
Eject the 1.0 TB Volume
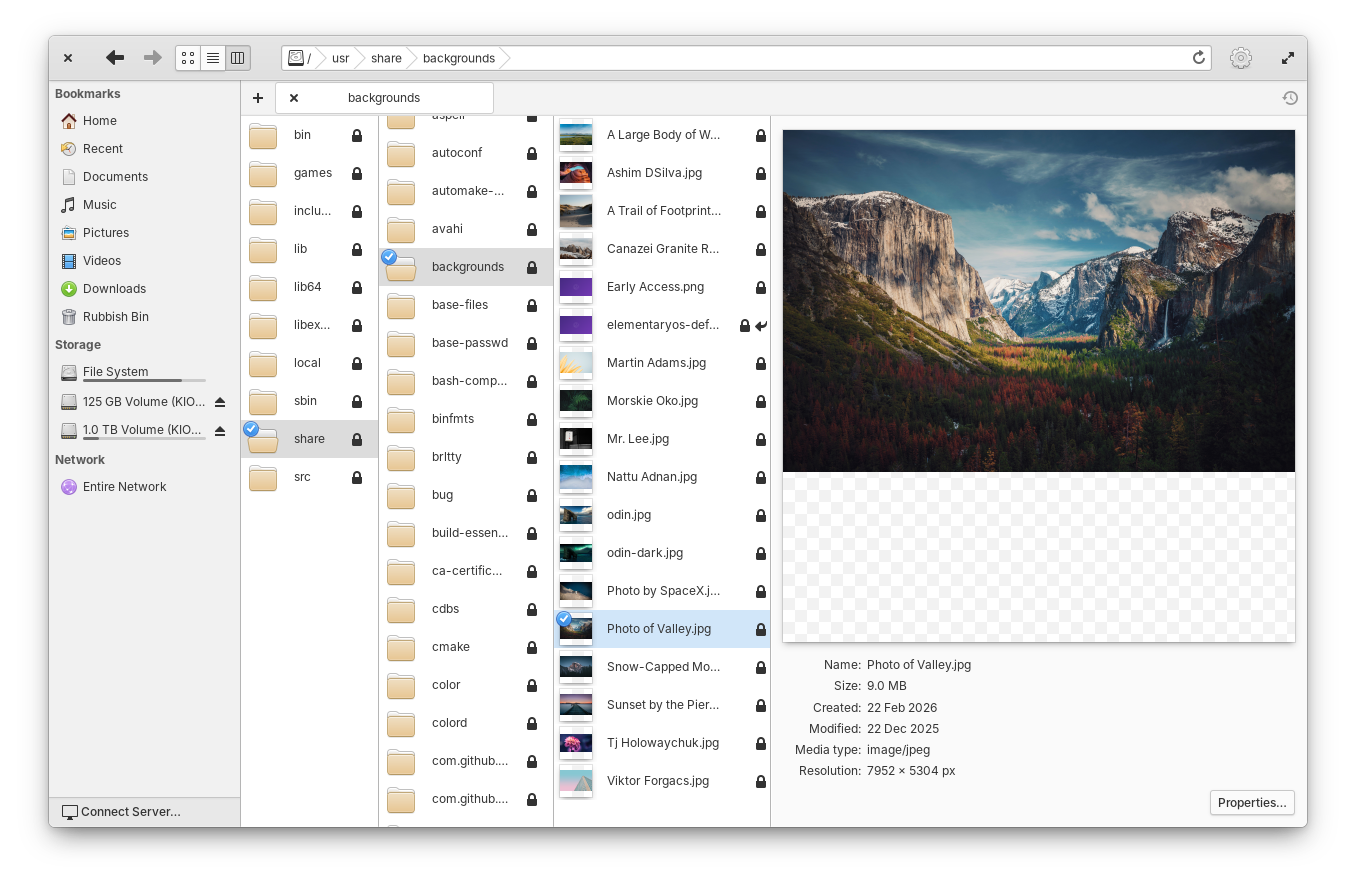click(220, 430)
